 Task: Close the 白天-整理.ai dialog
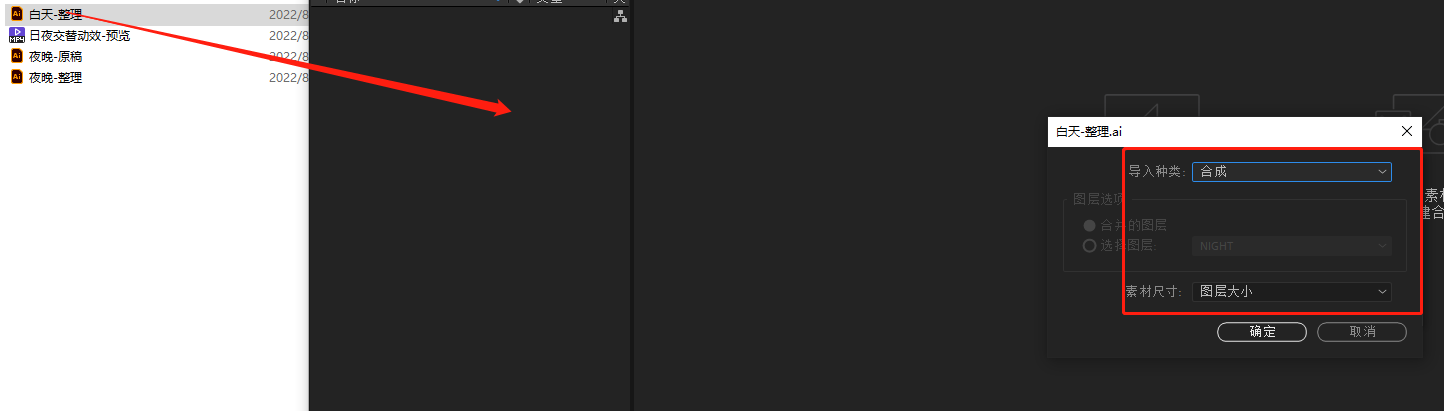[x=1406, y=131]
